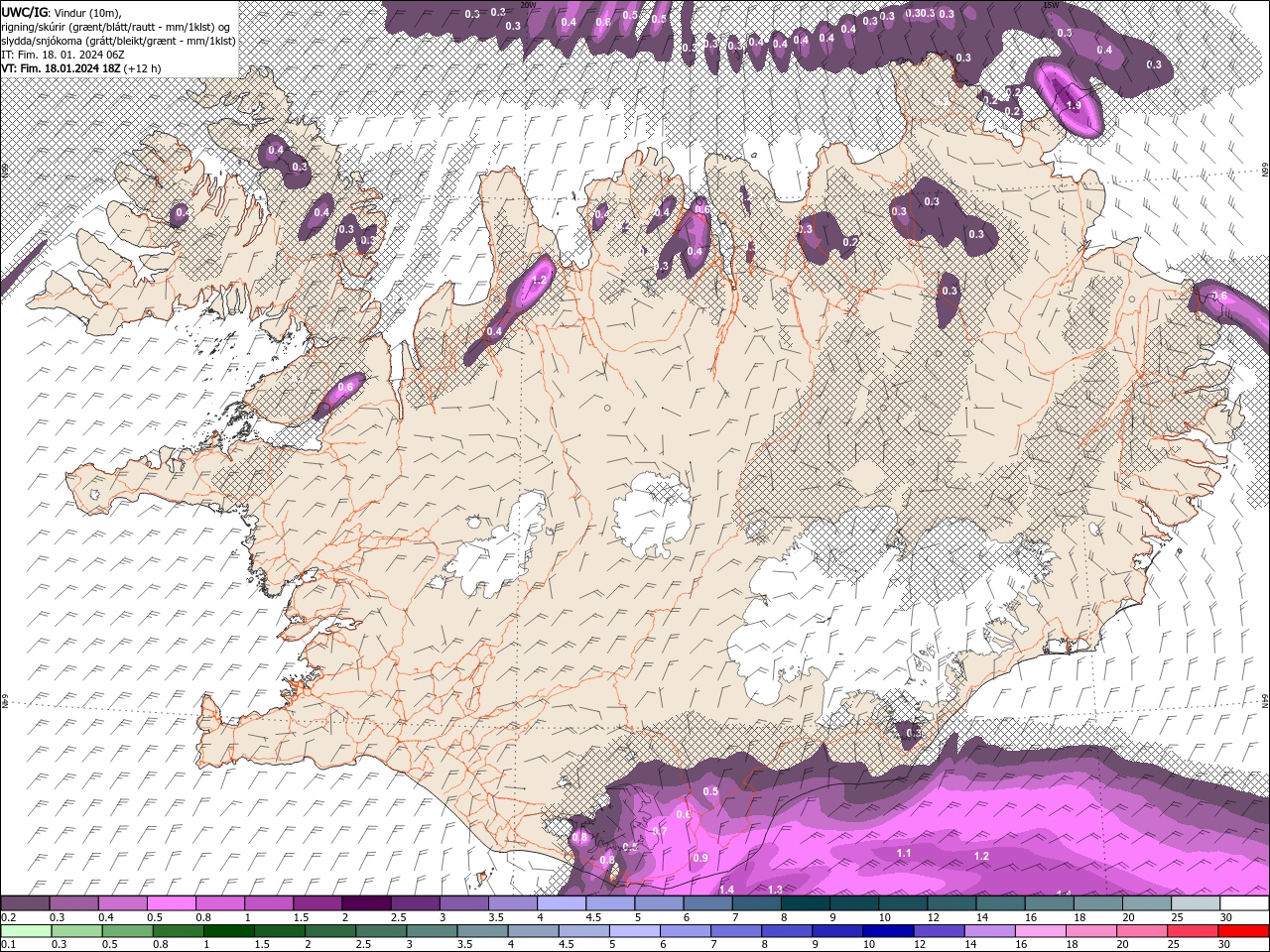Click the 'rigning/skúrir' legend description line
This screenshot has height=952, width=1270.
point(116,27)
